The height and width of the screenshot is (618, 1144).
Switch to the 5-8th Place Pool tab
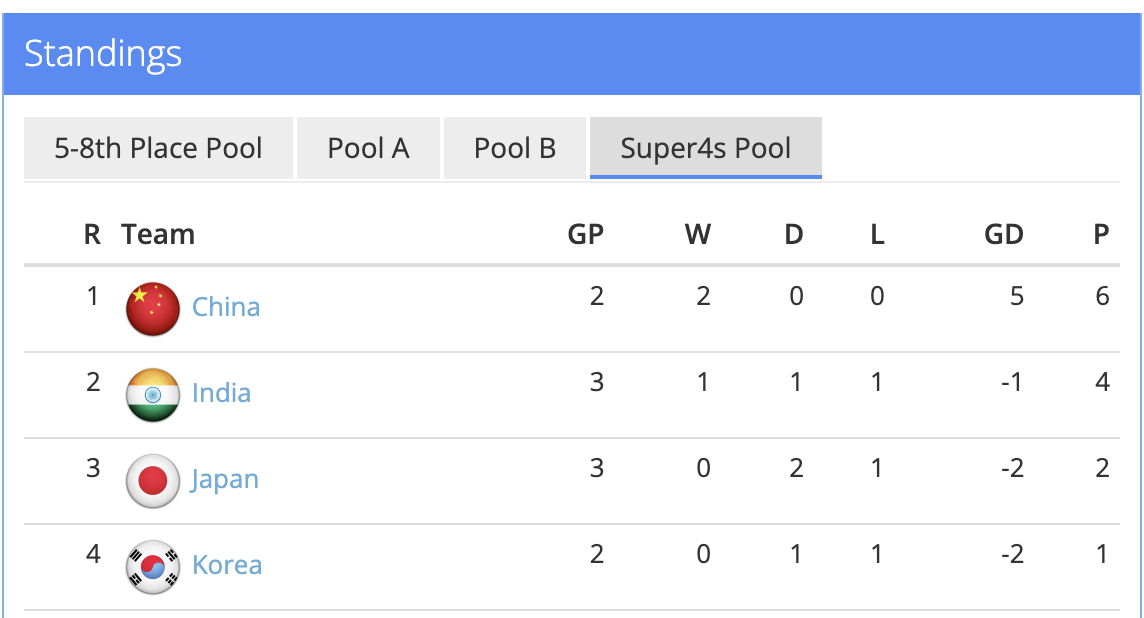pos(158,149)
